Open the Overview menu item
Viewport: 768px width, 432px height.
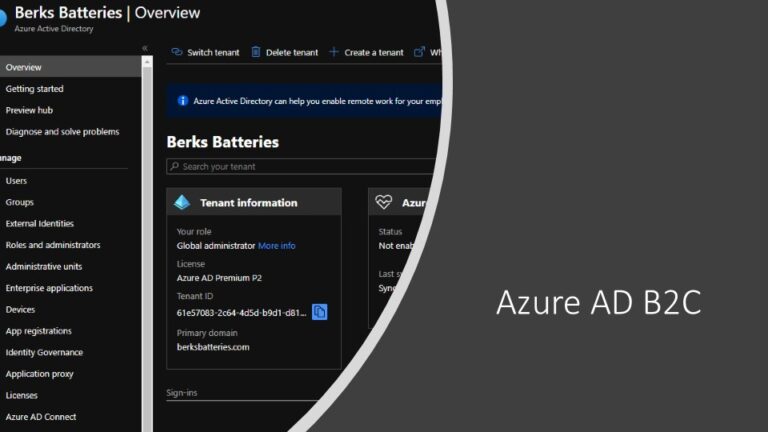(24, 67)
